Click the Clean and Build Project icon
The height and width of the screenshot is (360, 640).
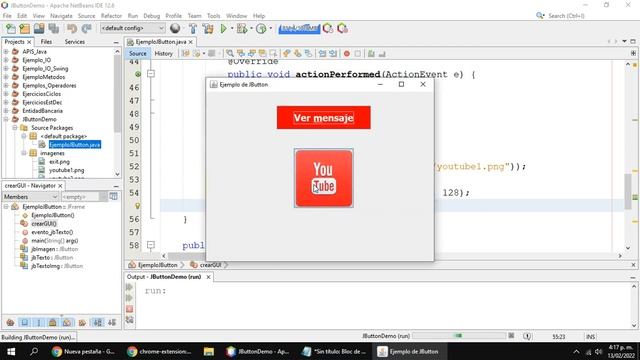point(208,29)
